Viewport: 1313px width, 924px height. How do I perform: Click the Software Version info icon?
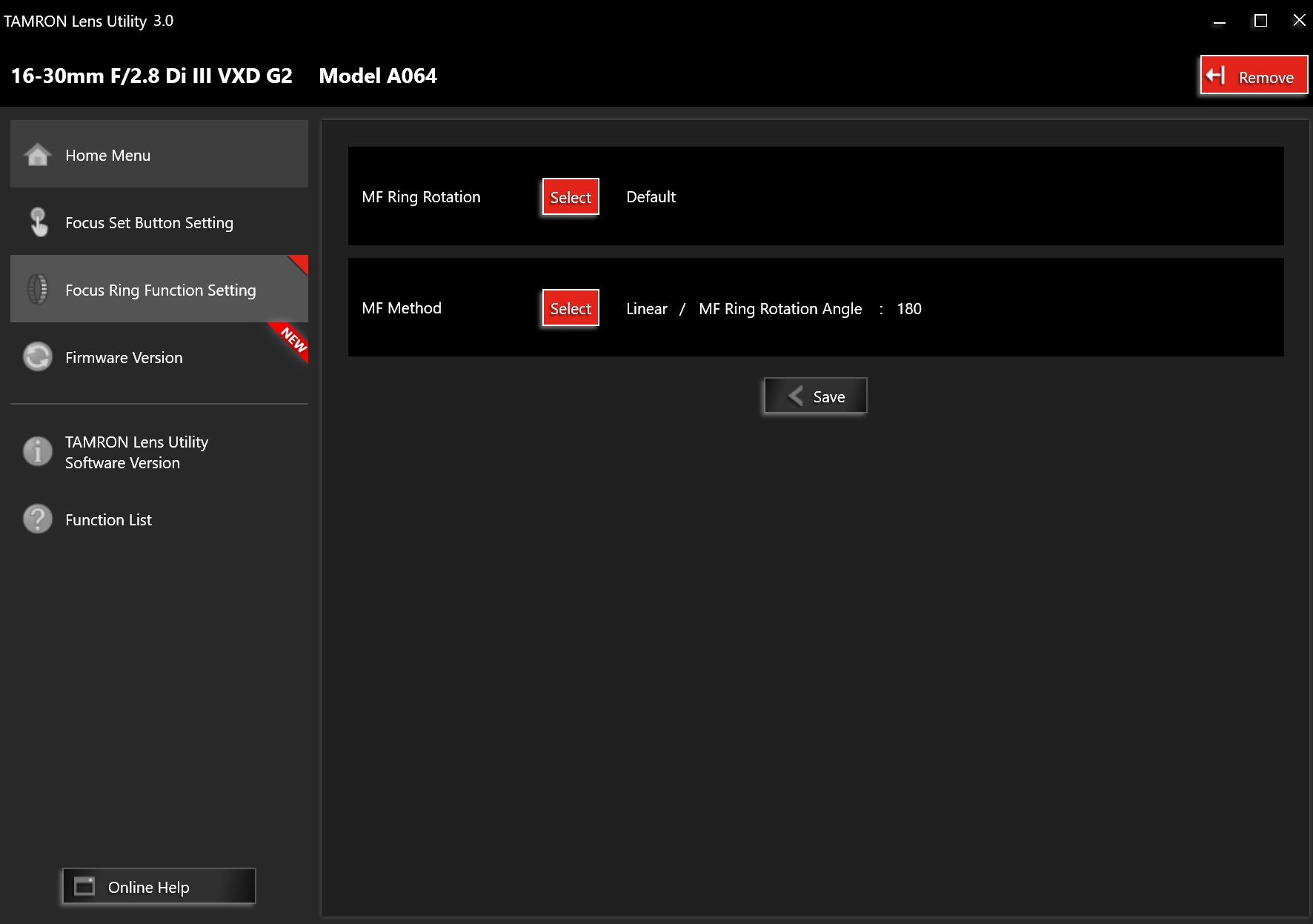pos(38,451)
